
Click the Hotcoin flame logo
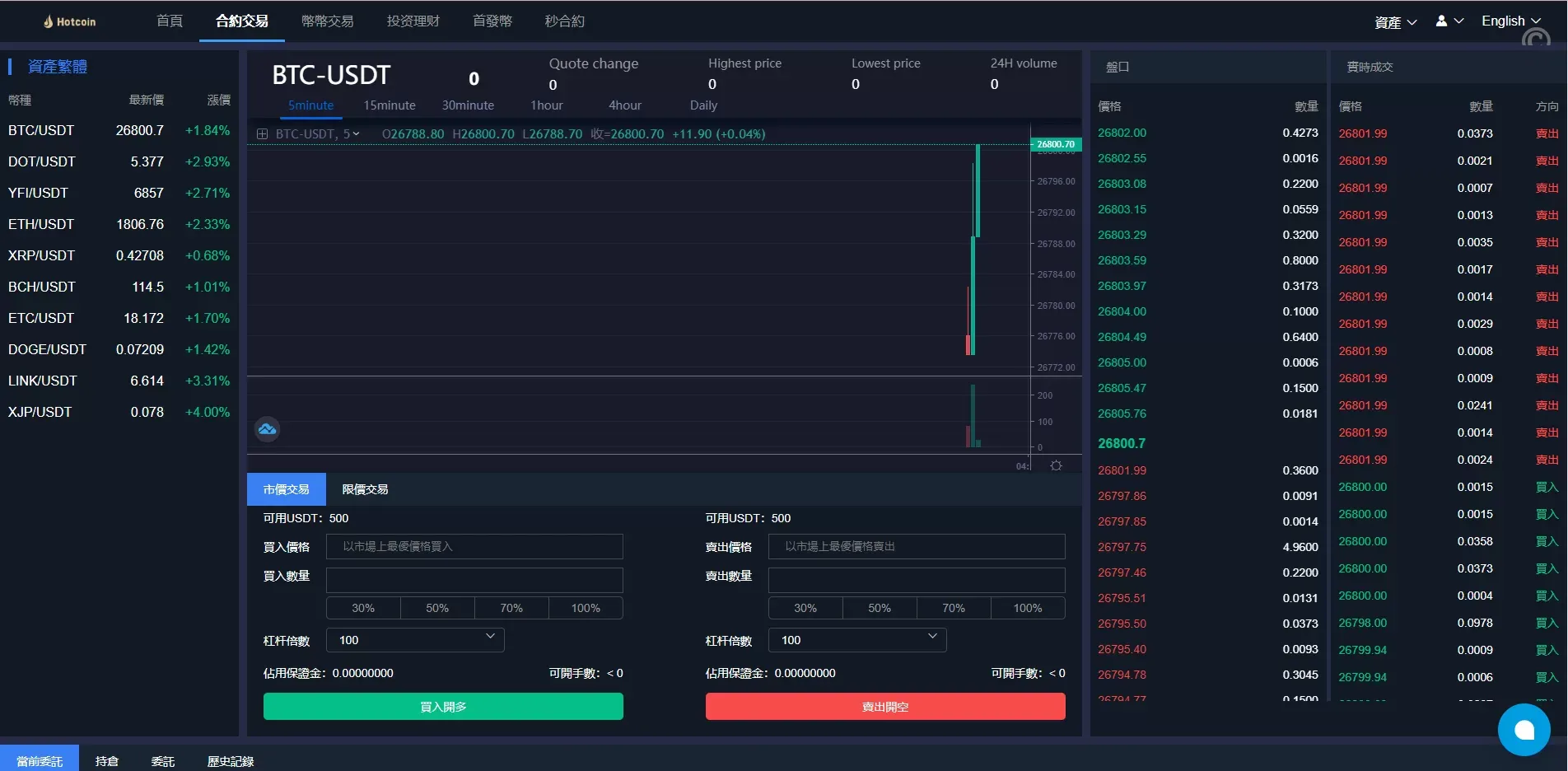coord(49,21)
